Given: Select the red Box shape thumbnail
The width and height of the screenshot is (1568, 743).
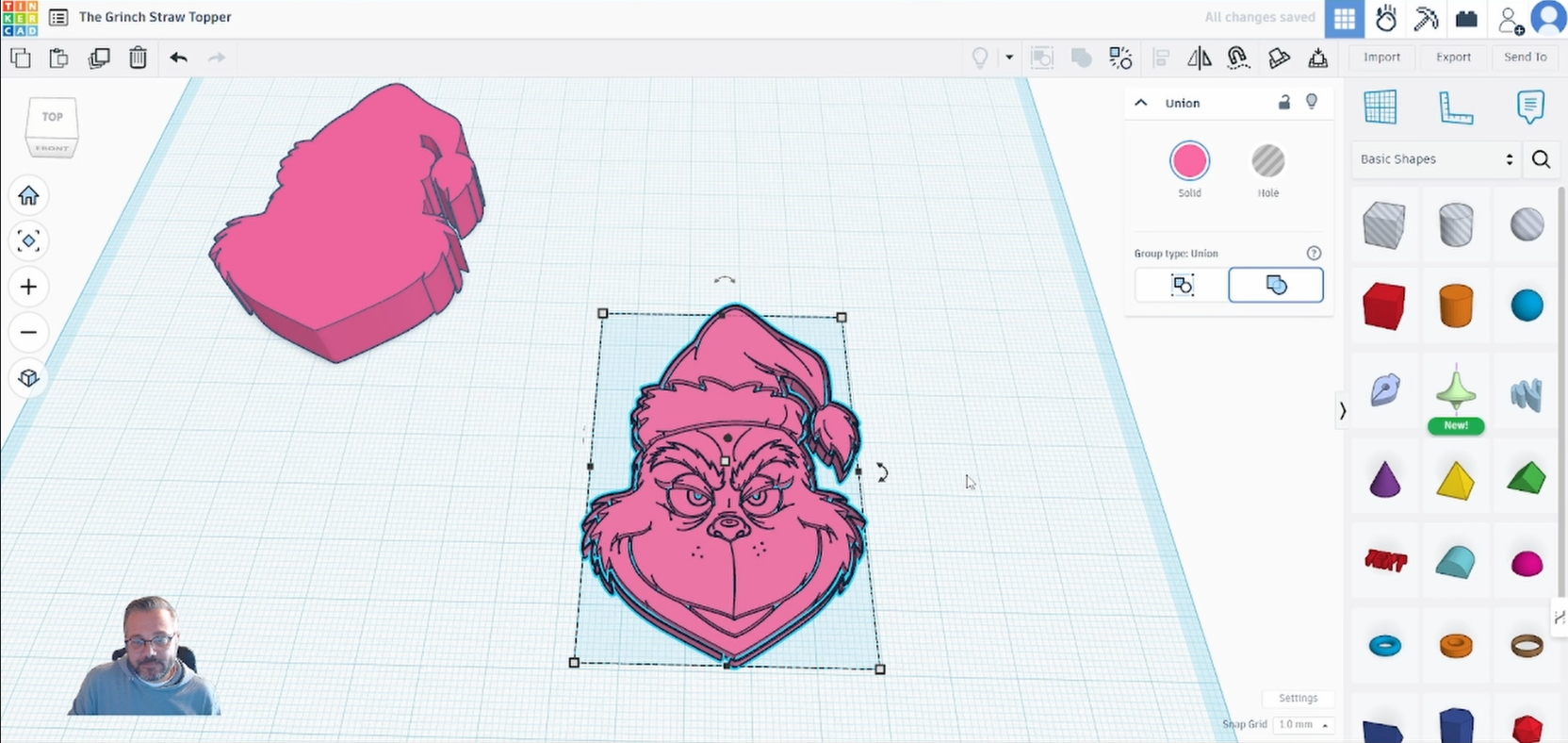Looking at the screenshot, I should 1383,306.
